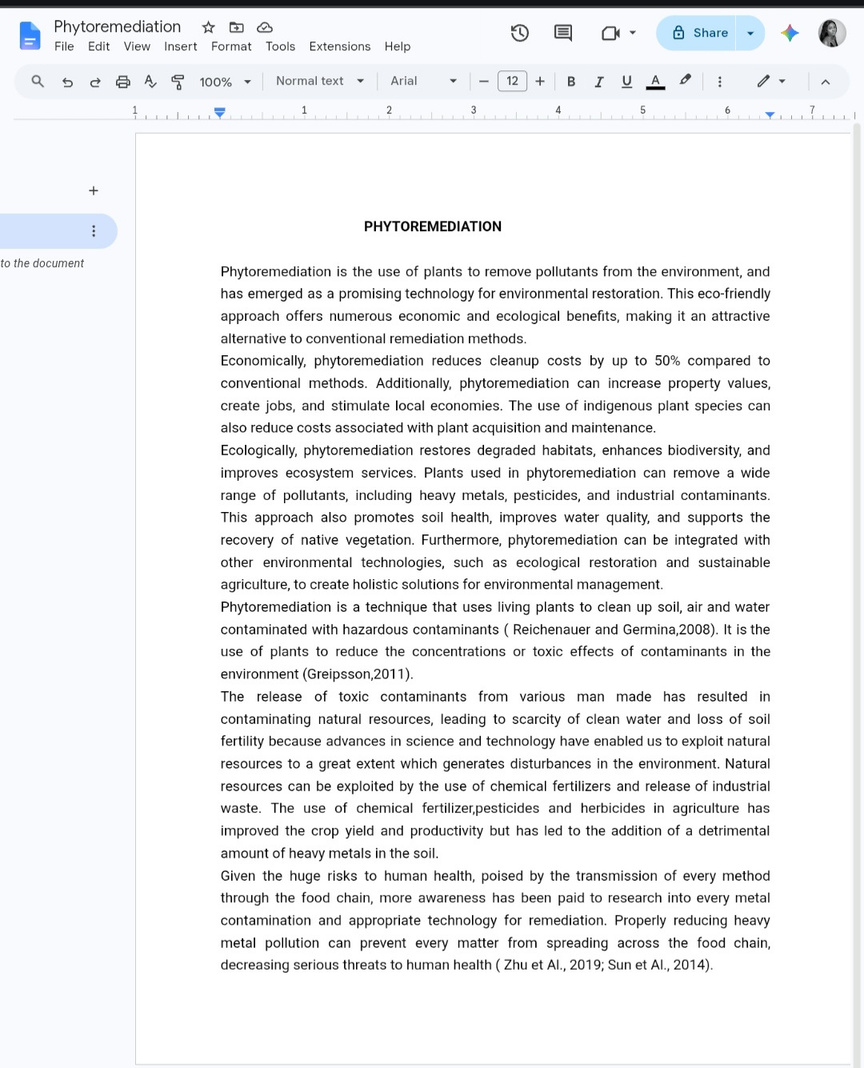Increase font size with plus button

point(540,82)
